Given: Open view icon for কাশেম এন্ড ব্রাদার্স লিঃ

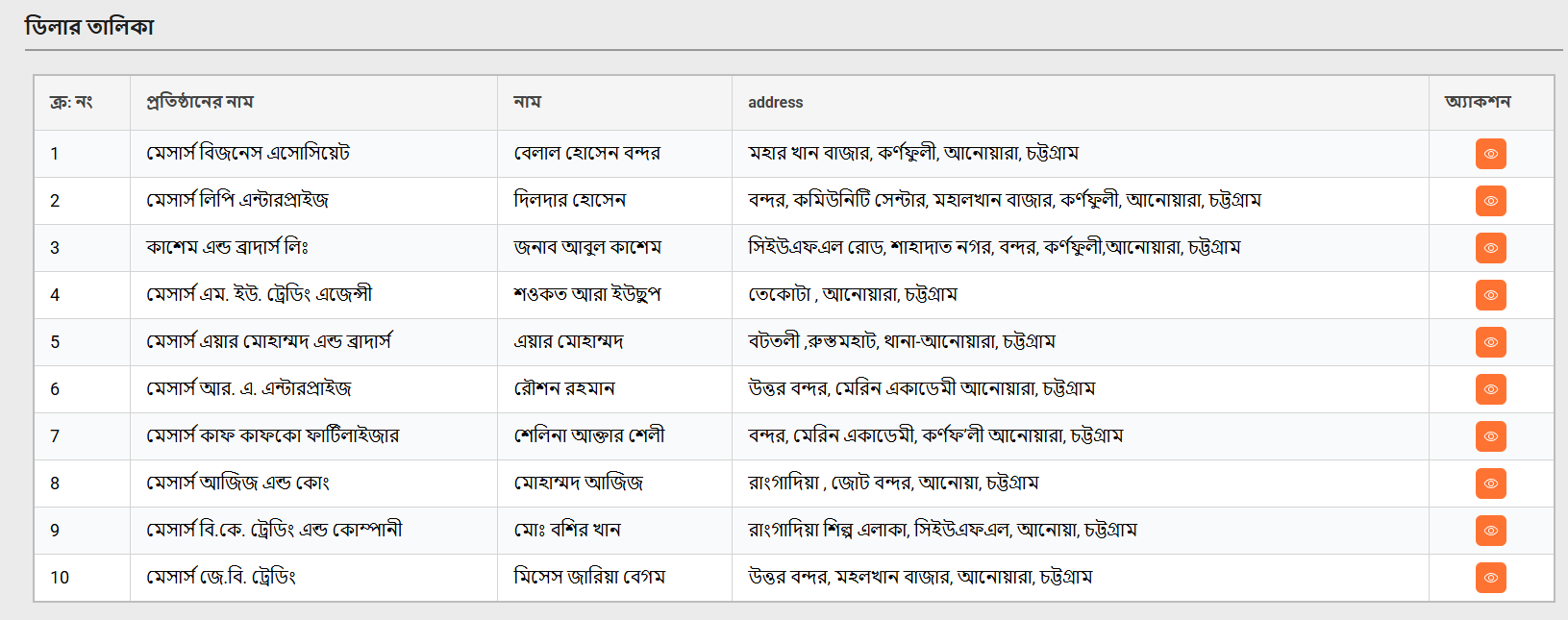Looking at the screenshot, I should click(1490, 248).
